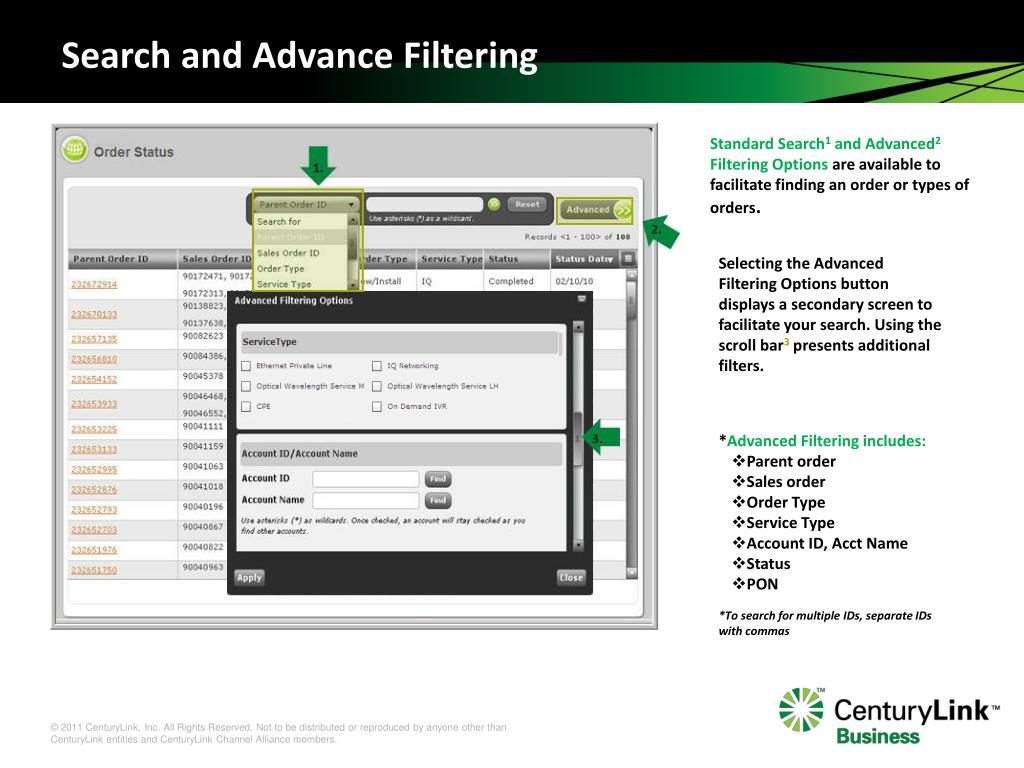
Task: Open the Advanced filtering button
Action: click(595, 210)
